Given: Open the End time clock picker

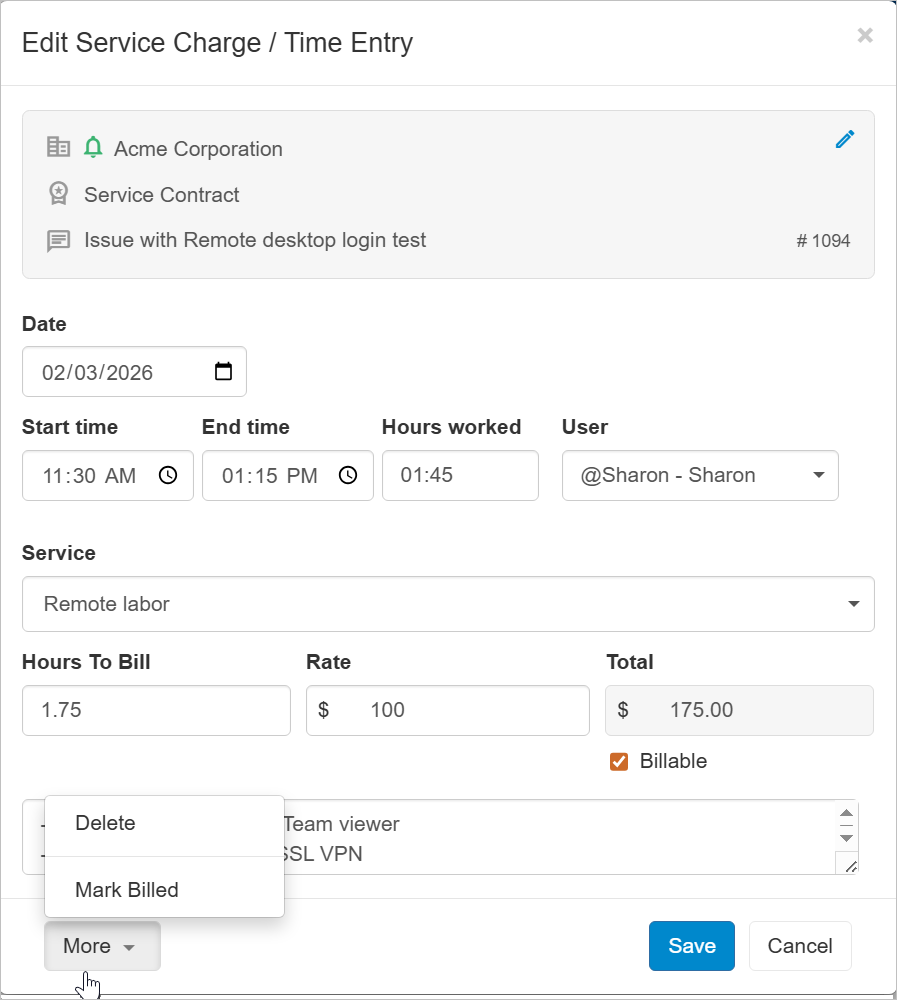Looking at the screenshot, I should pyautogui.click(x=347, y=475).
